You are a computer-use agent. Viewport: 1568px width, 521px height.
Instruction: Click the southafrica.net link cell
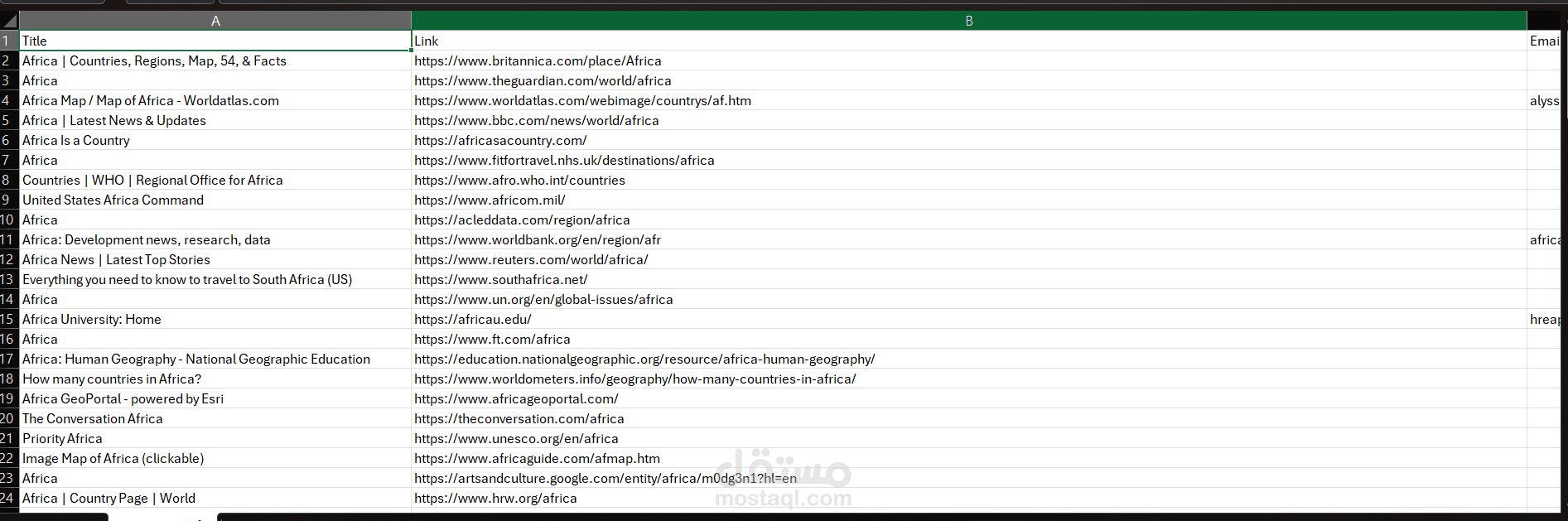(x=969, y=279)
